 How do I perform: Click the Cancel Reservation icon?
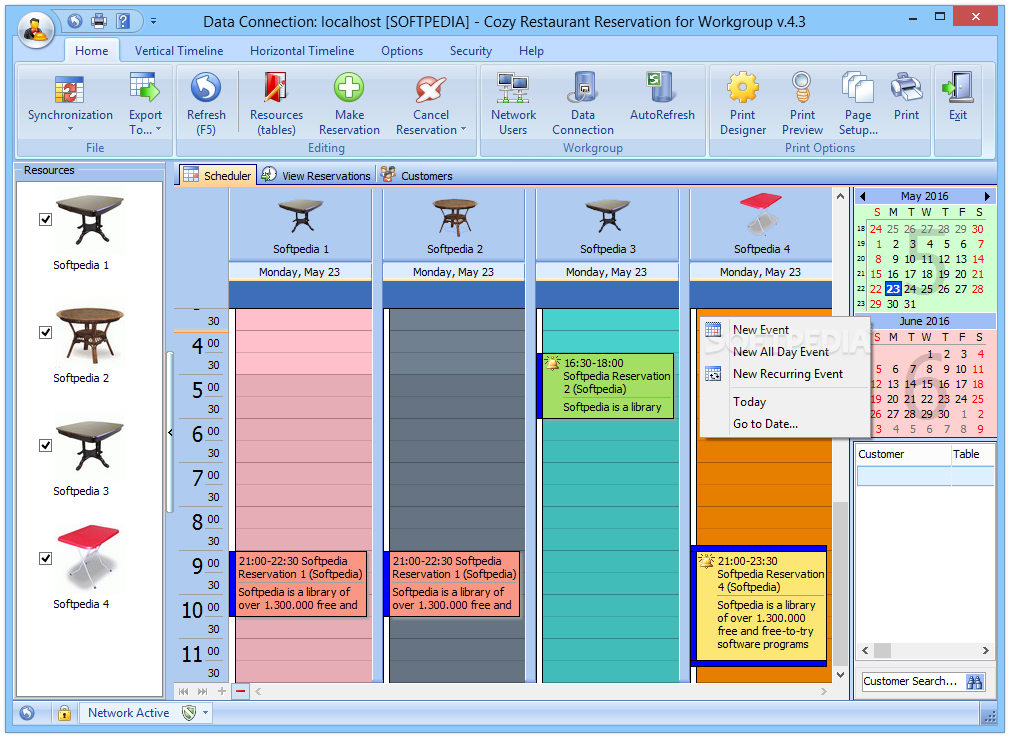click(x=430, y=88)
